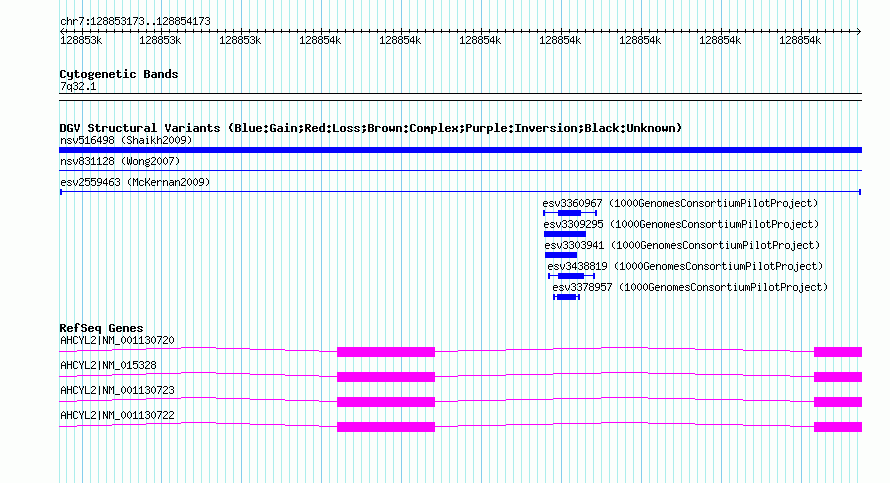Click the AHCYL2|NM_001130720 transcript label
The width and height of the screenshot is (890, 483).
[117, 341]
